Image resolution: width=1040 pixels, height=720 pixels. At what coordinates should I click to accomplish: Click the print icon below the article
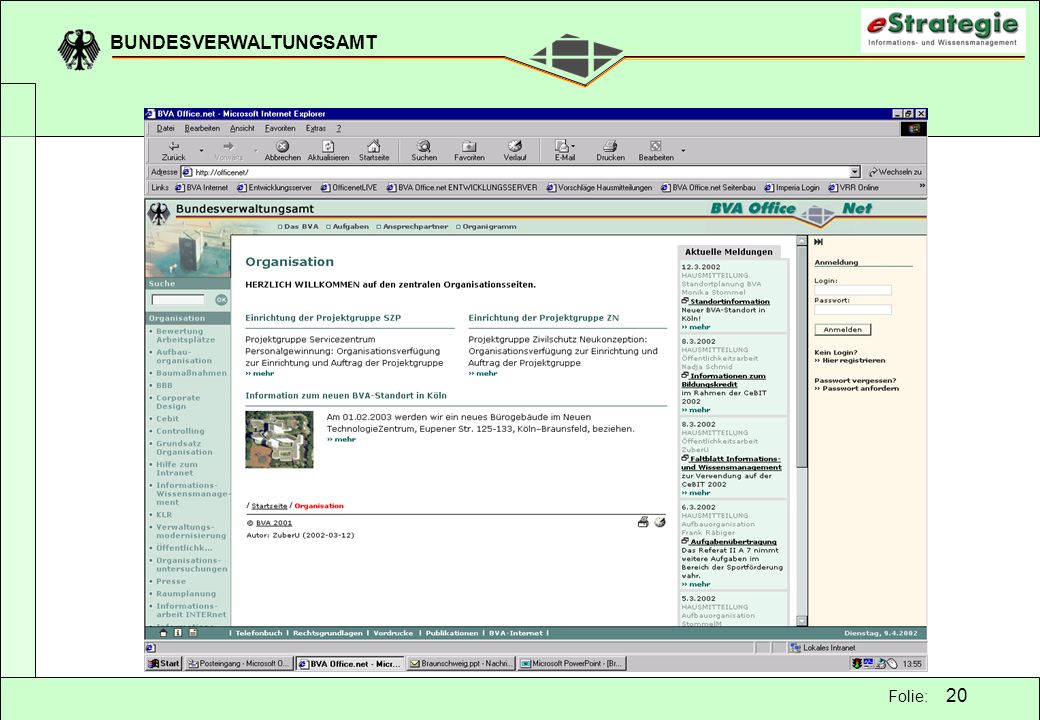(643, 522)
